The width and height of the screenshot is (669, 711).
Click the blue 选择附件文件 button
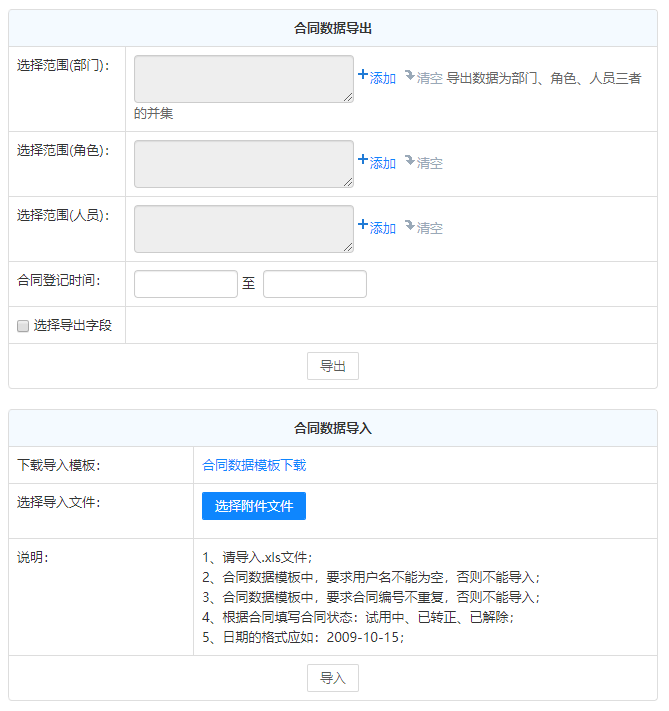click(x=253, y=506)
